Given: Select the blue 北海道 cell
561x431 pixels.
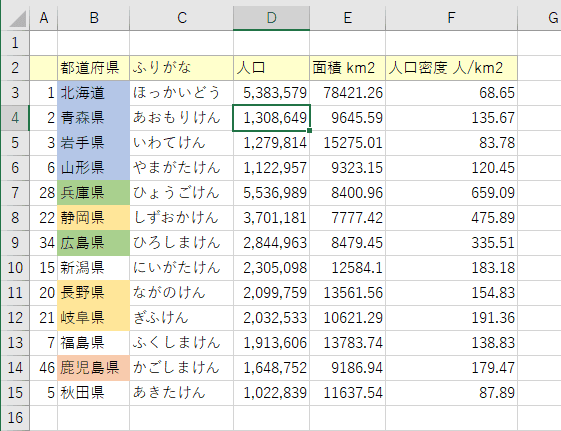Looking at the screenshot, I should tap(94, 93).
